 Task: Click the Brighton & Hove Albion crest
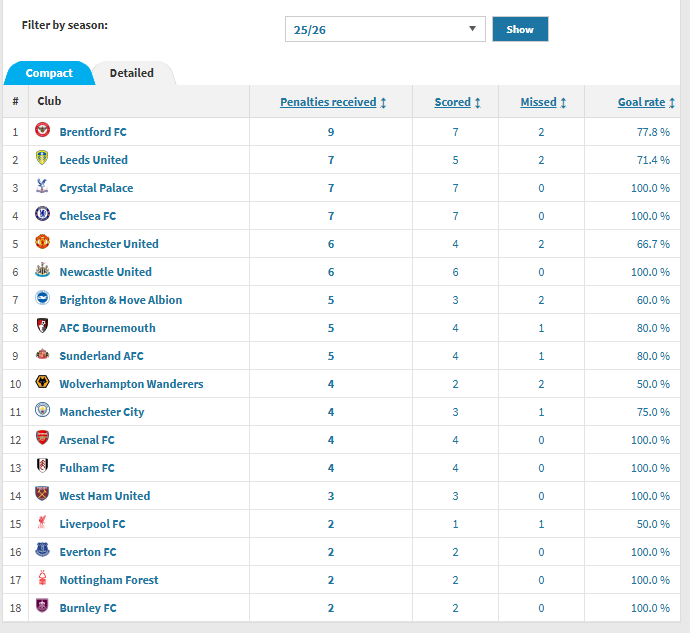(42, 298)
